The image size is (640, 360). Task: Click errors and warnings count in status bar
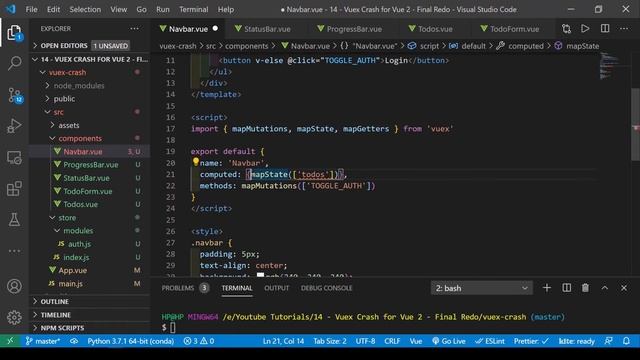click(199, 341)
